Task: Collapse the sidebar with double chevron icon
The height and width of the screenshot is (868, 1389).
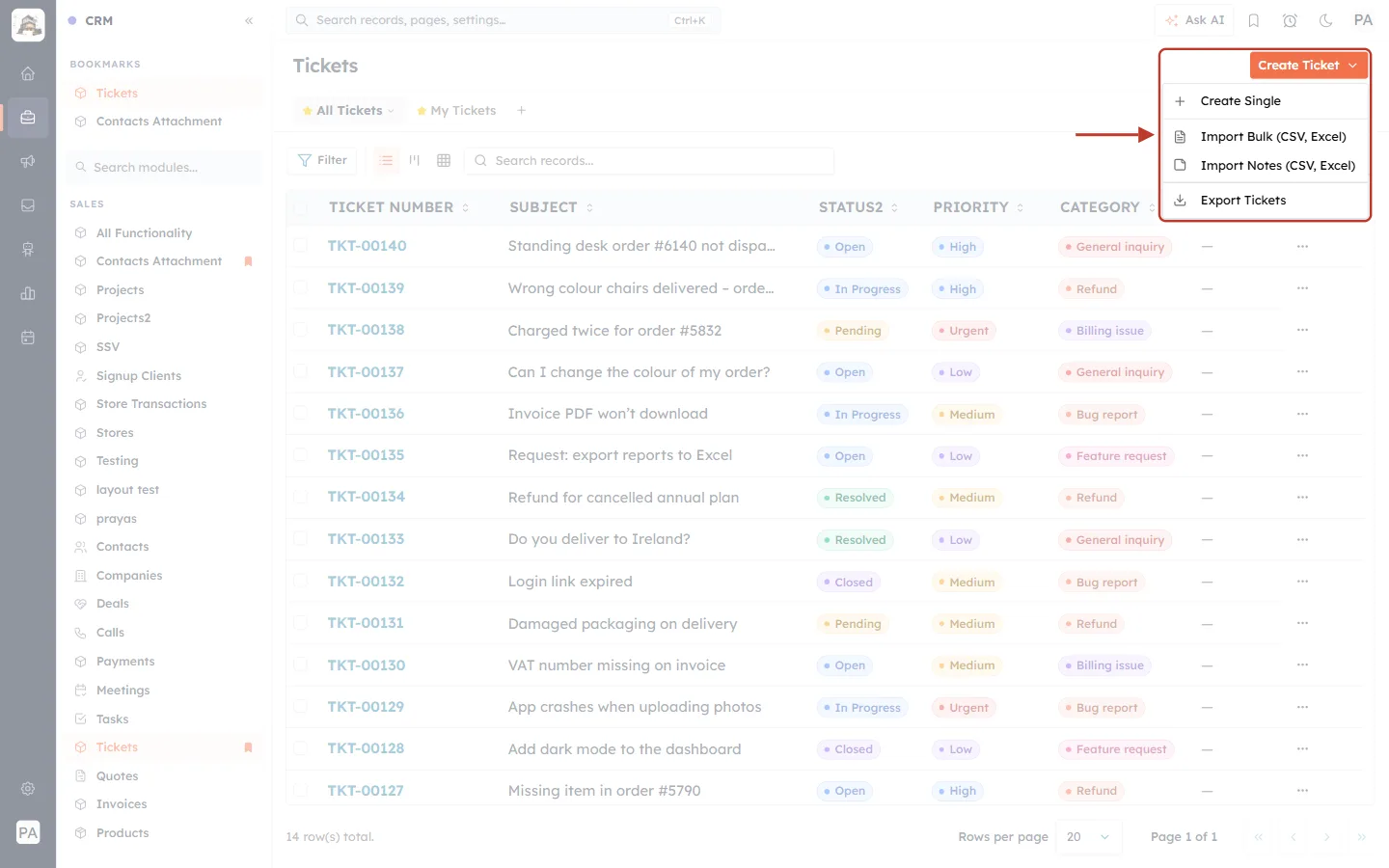Action: click(x=249, y=20)
